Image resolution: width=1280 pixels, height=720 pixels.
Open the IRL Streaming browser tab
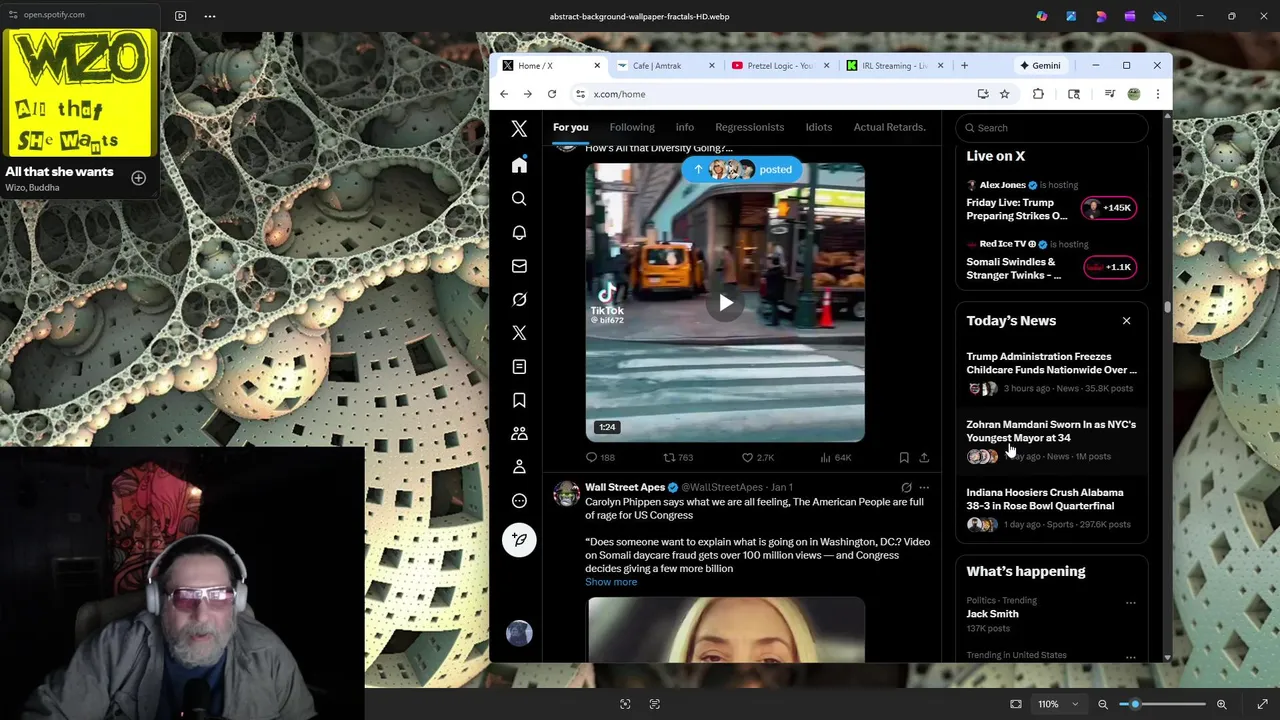click(892, 66)
